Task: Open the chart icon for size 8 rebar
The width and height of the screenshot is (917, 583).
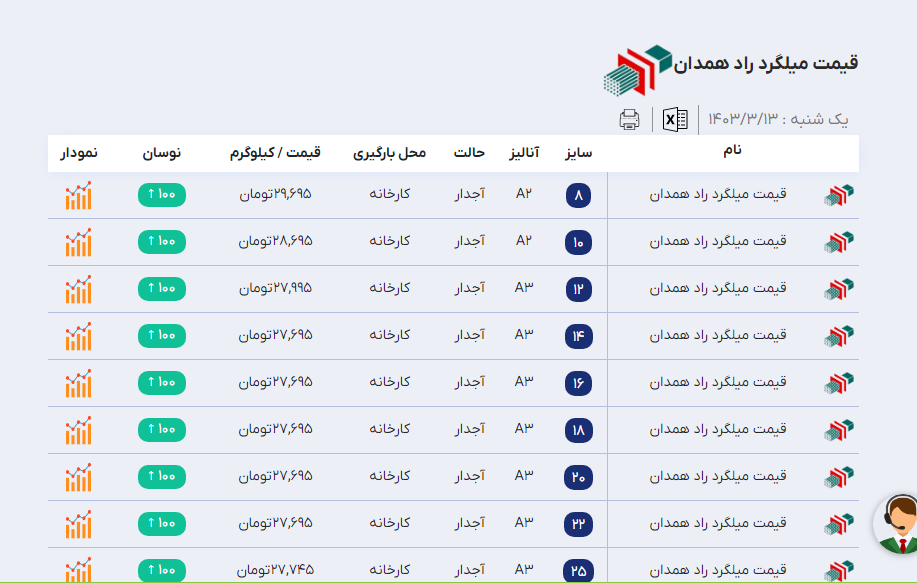Action: click(x=78, y=195)
